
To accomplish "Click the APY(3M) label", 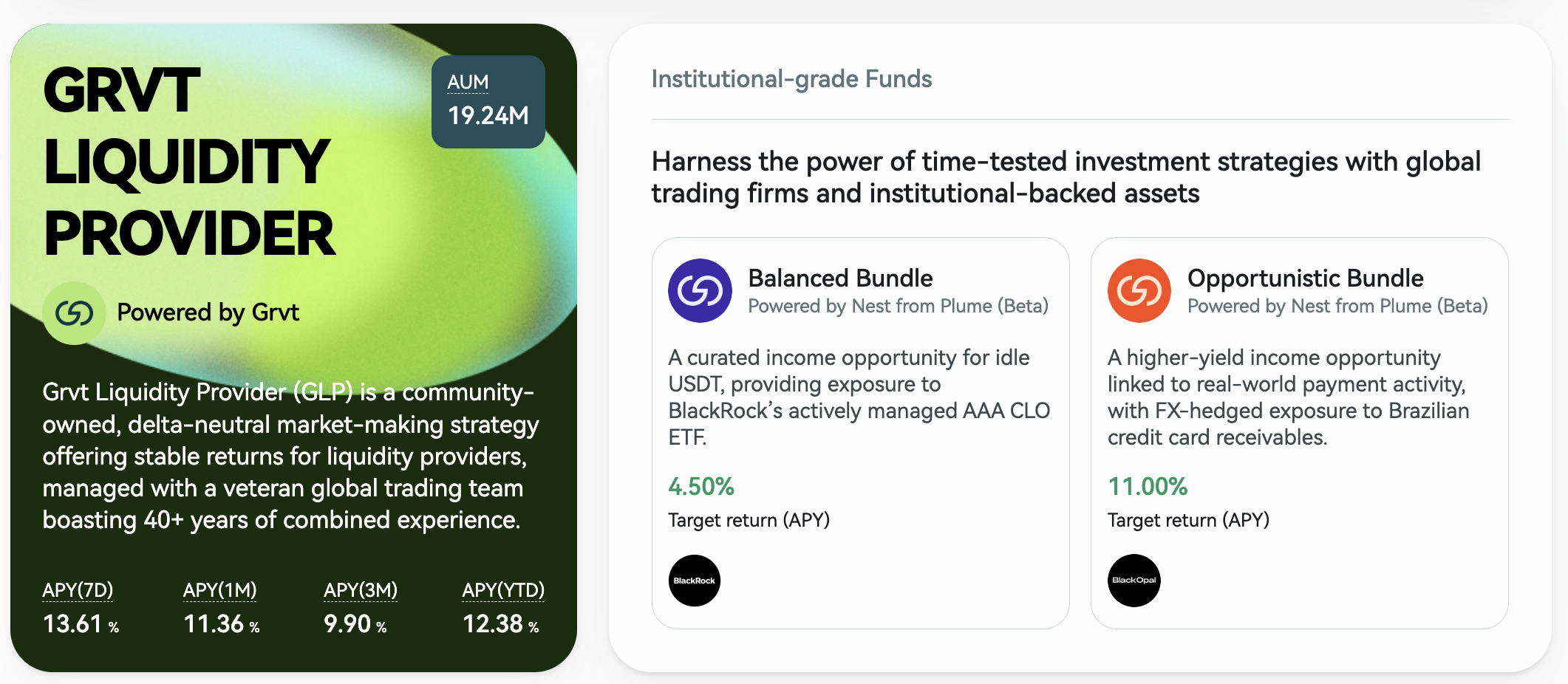I will click(x=361, y=590).
